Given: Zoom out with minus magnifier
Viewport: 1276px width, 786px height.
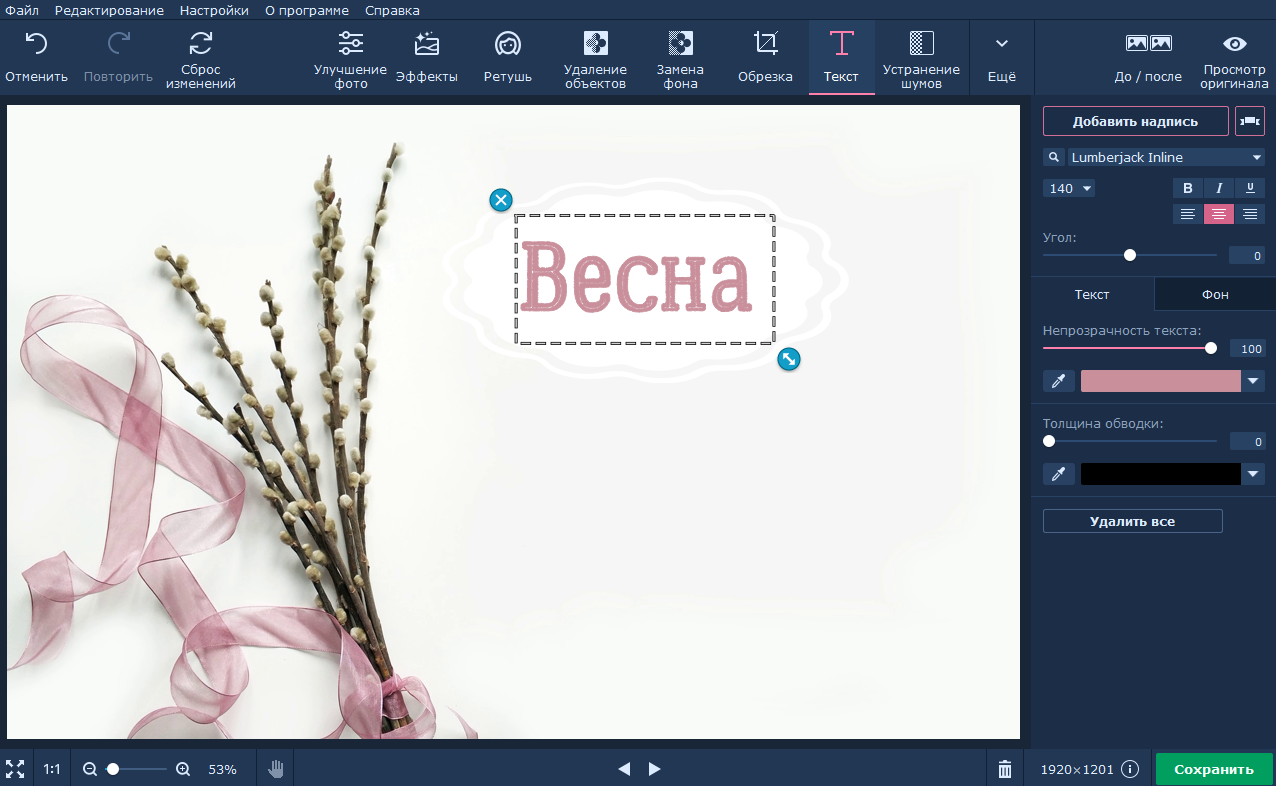Looking at the screenshot, I should pos(90,769).
